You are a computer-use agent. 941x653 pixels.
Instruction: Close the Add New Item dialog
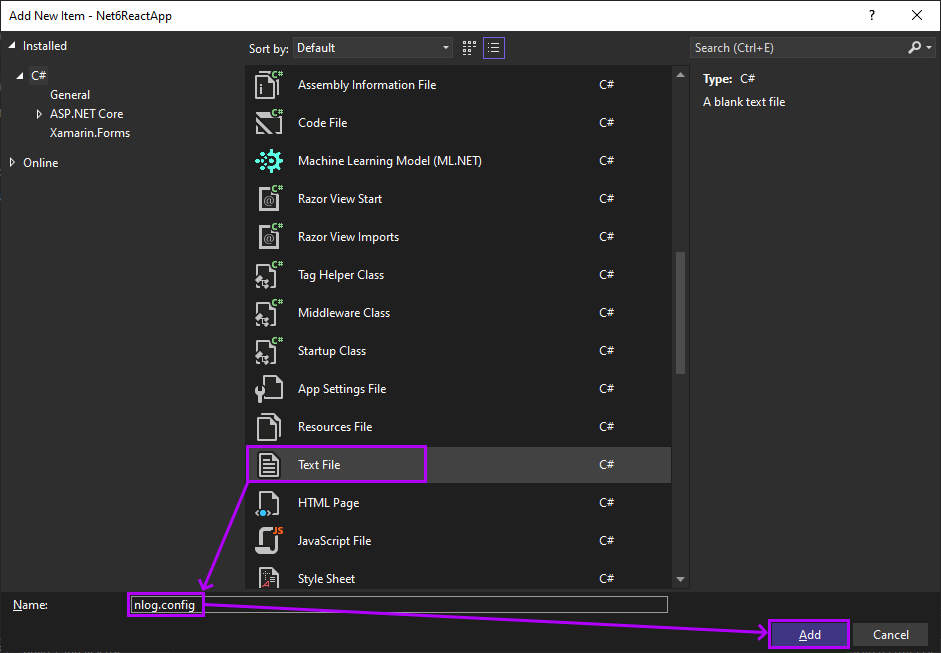917,16
